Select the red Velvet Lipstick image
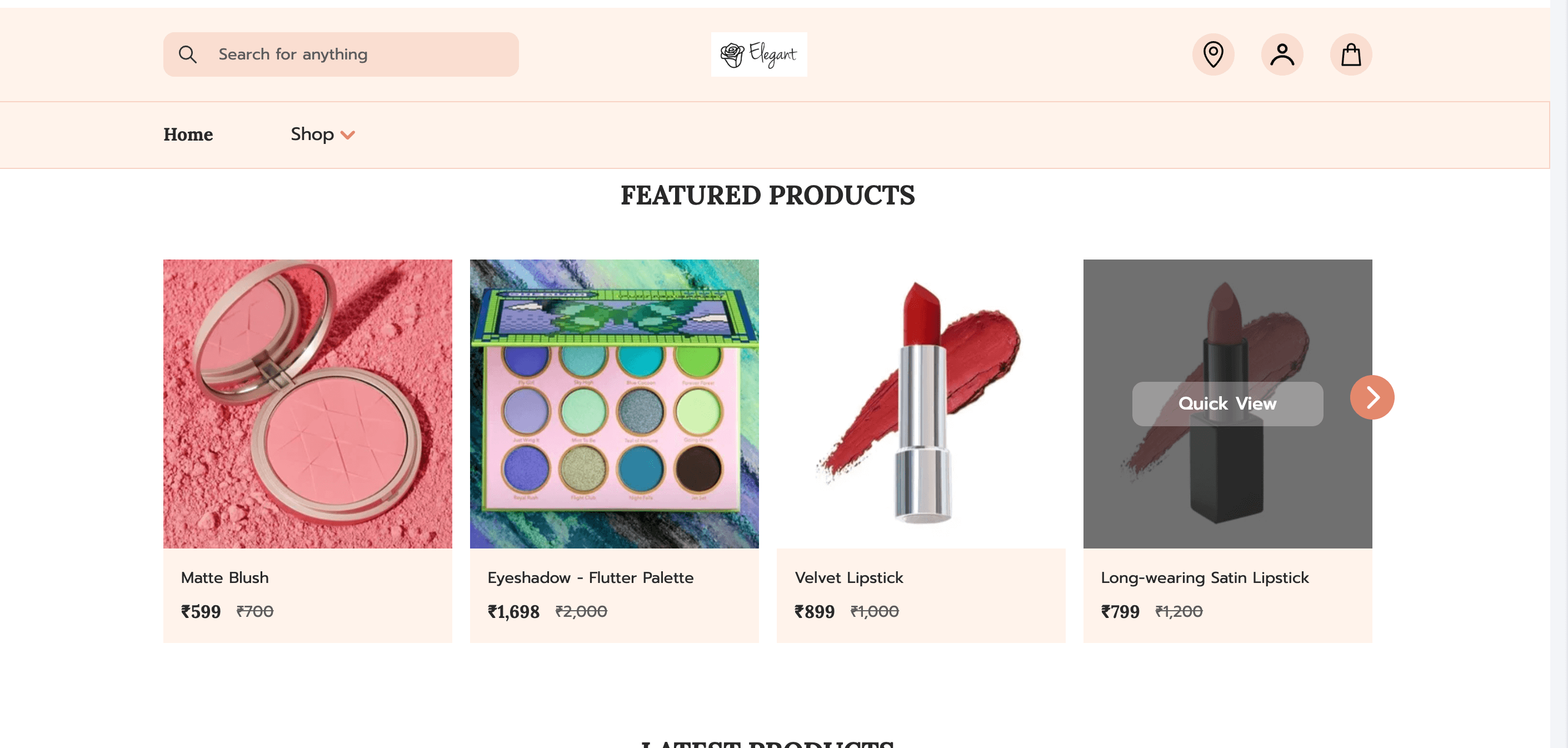Screen dimensions: 1568x748 point(920,403)
